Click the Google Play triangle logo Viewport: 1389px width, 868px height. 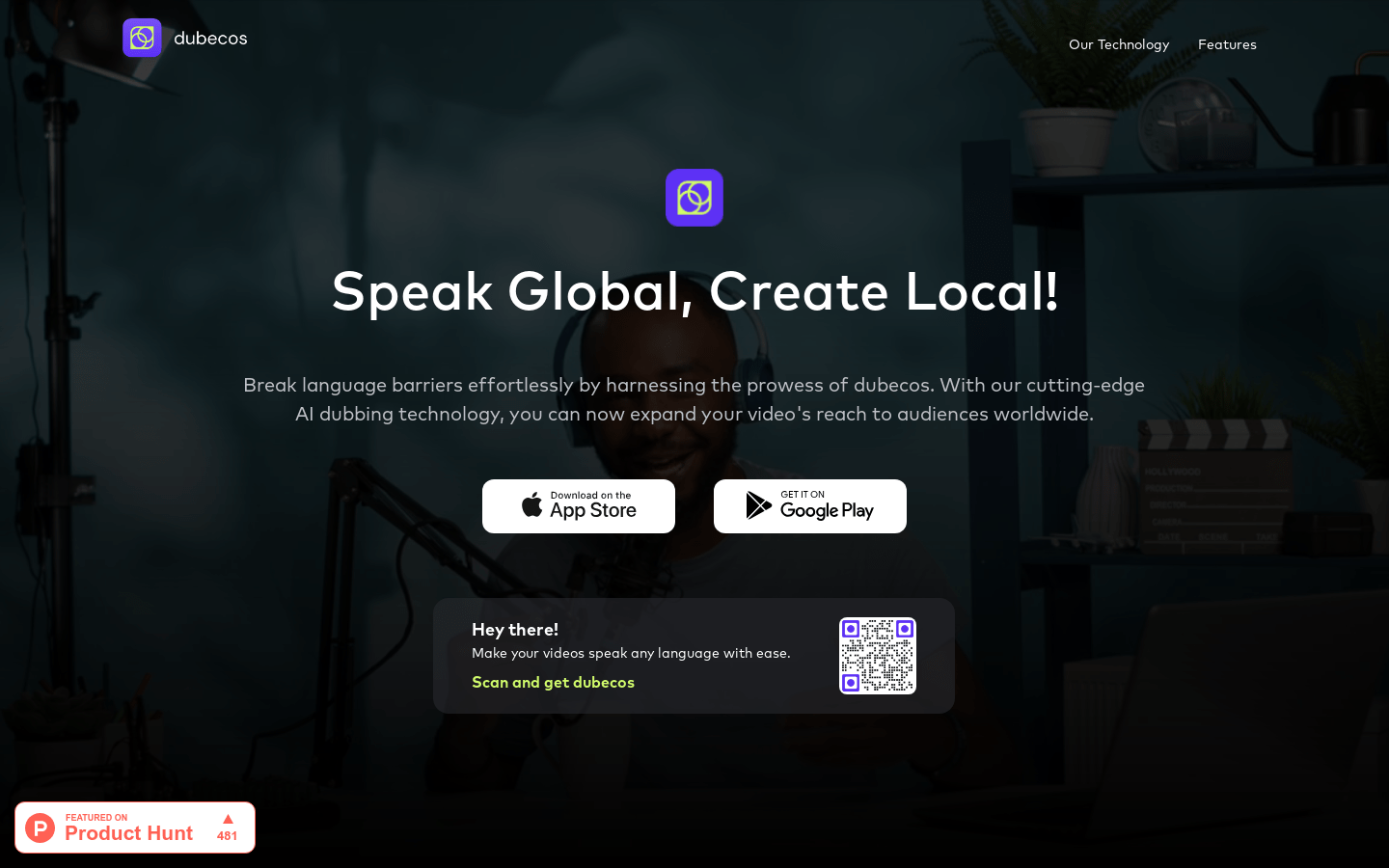759,505
